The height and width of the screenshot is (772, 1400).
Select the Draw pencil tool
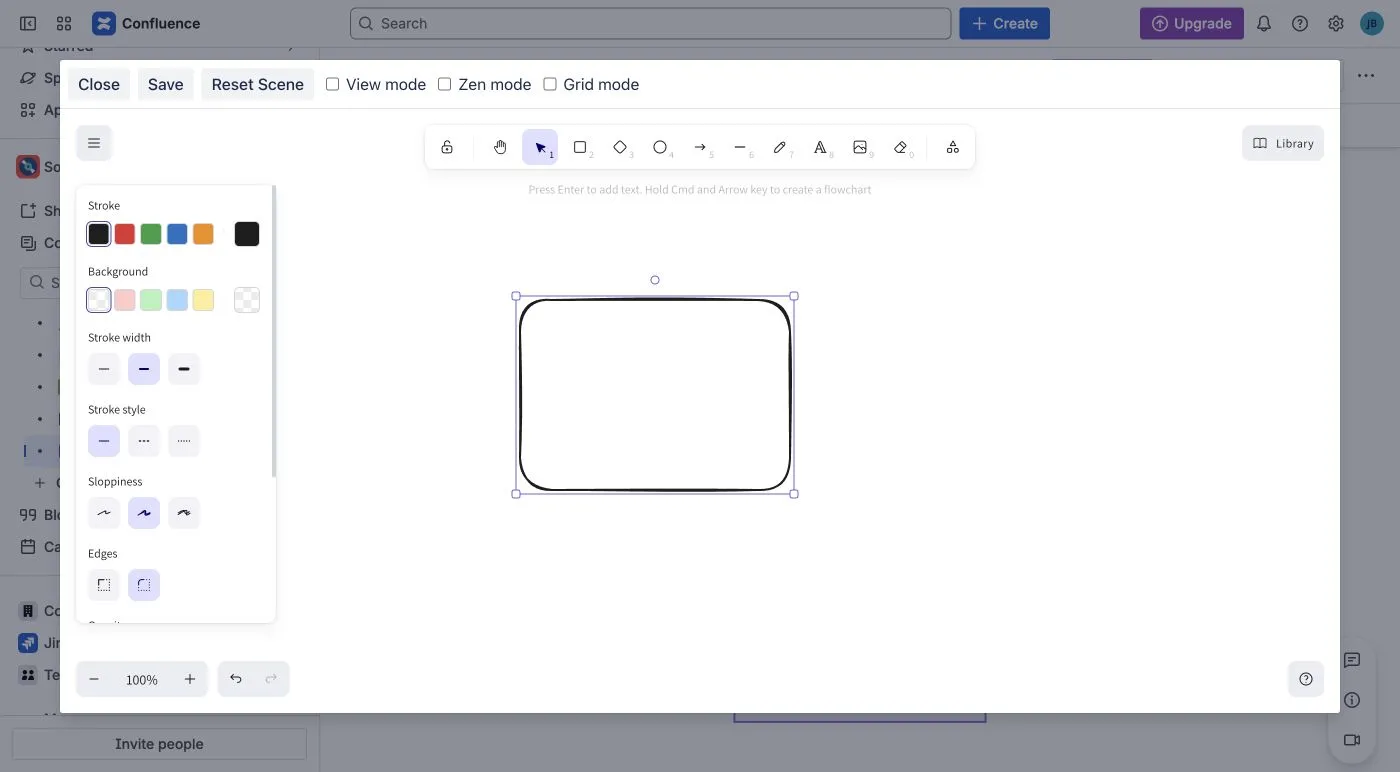point(780,147)
